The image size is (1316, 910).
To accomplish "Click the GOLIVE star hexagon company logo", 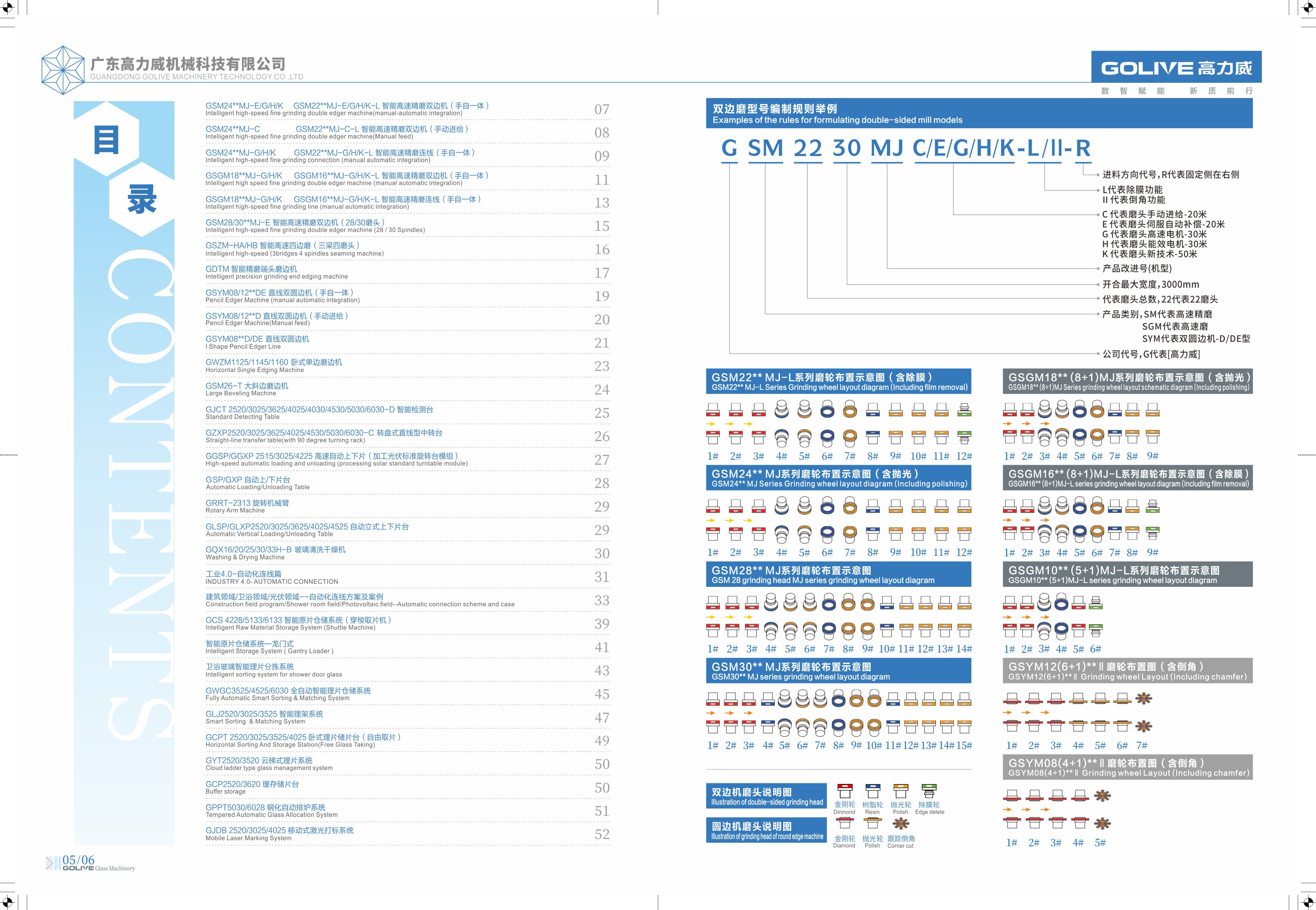I will pos(63,71).
